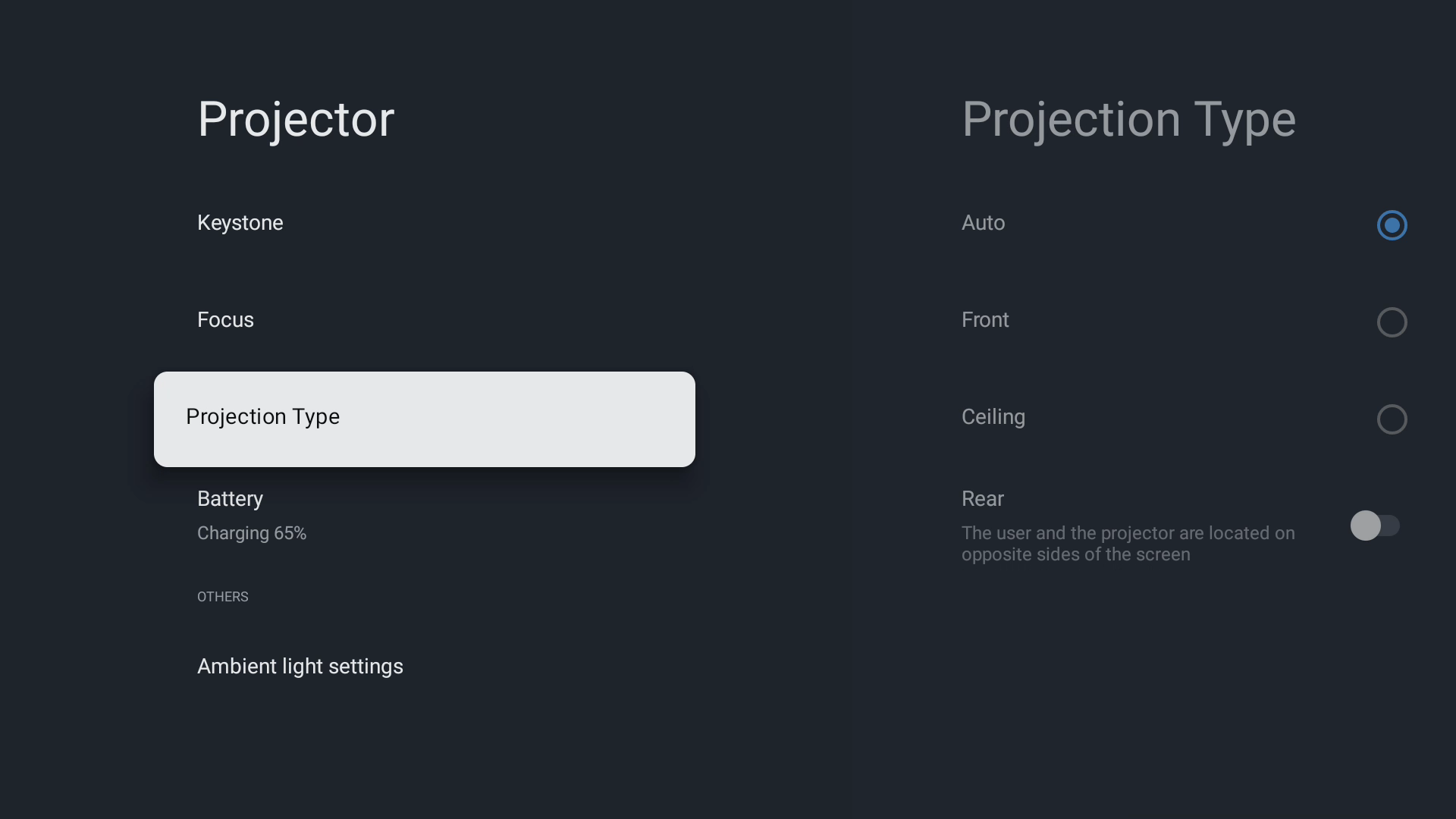1456x819 pixels.
Task: Open Ambient light settings
Action: coord(300,667)
